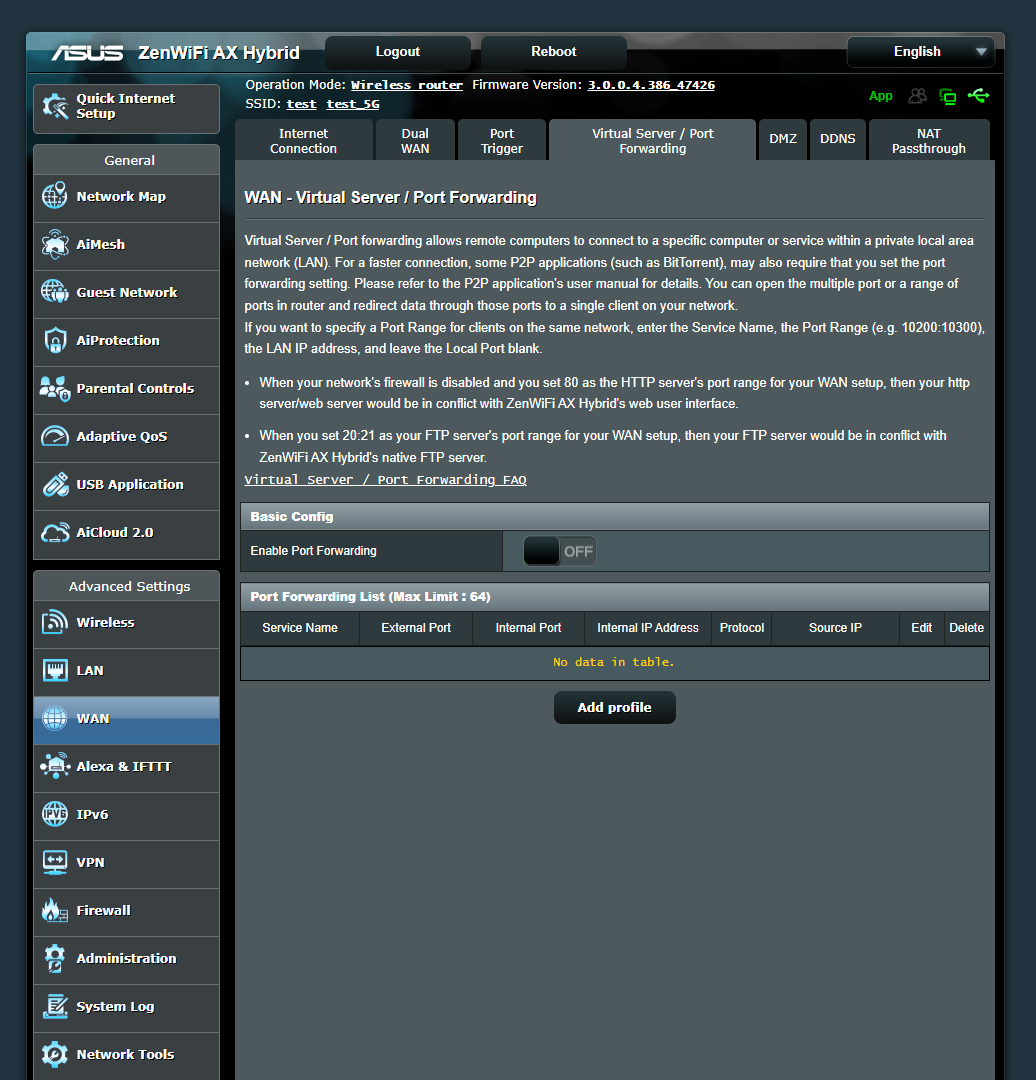View firmware version 3.0.0.4.386_47426 details
Screen dimensions: 1036x1080
pos(651,84)
